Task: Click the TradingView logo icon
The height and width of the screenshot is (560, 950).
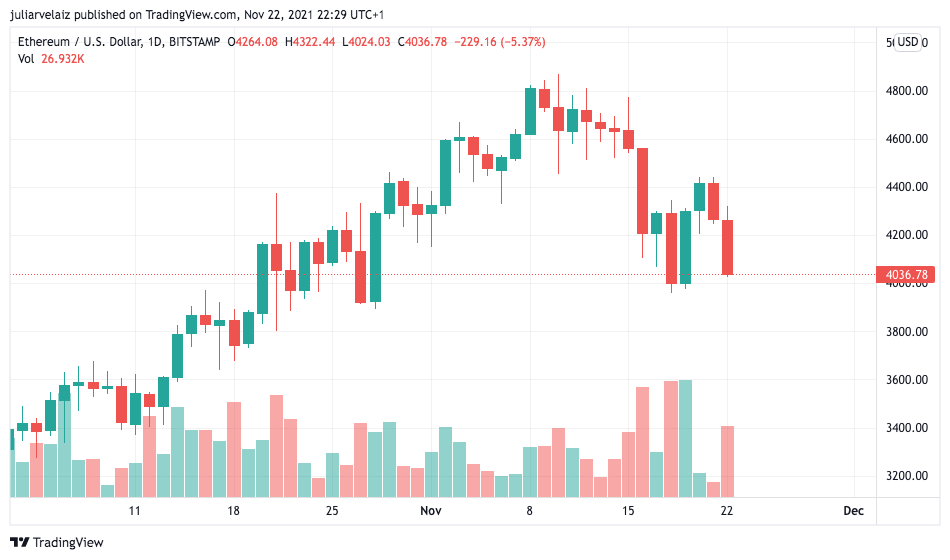Action: point(19,542)
